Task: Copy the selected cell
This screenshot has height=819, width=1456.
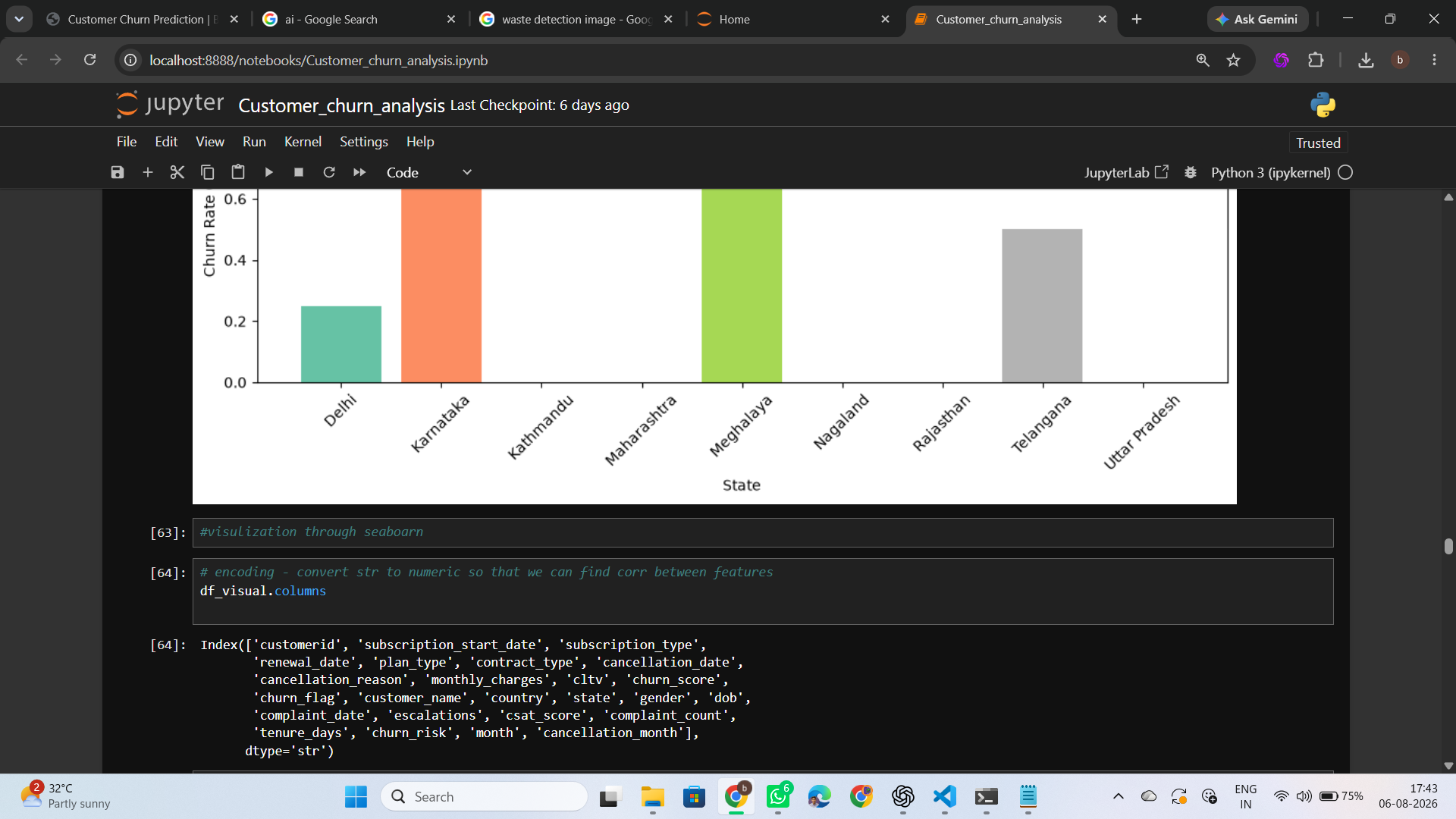Action: click(207, 172)
